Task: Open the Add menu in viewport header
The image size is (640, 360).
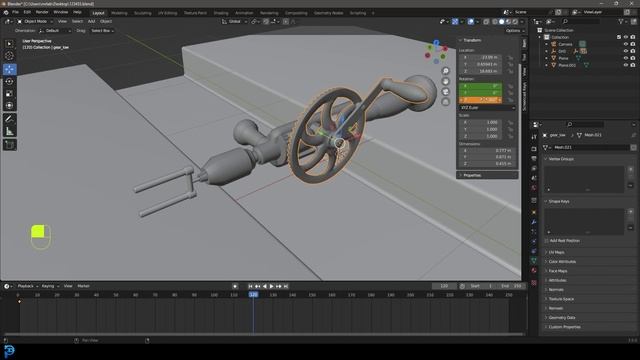Action: point(91,21)
